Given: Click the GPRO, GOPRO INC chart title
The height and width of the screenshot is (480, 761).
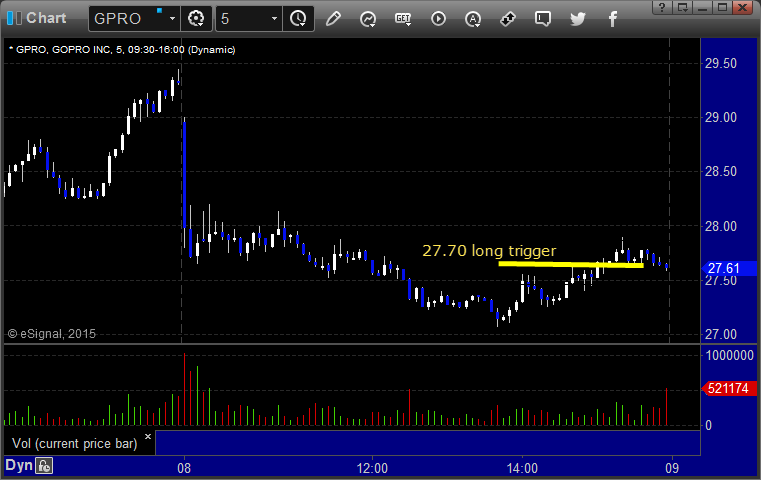Looking at the screenshot, I should coord(124,50).
